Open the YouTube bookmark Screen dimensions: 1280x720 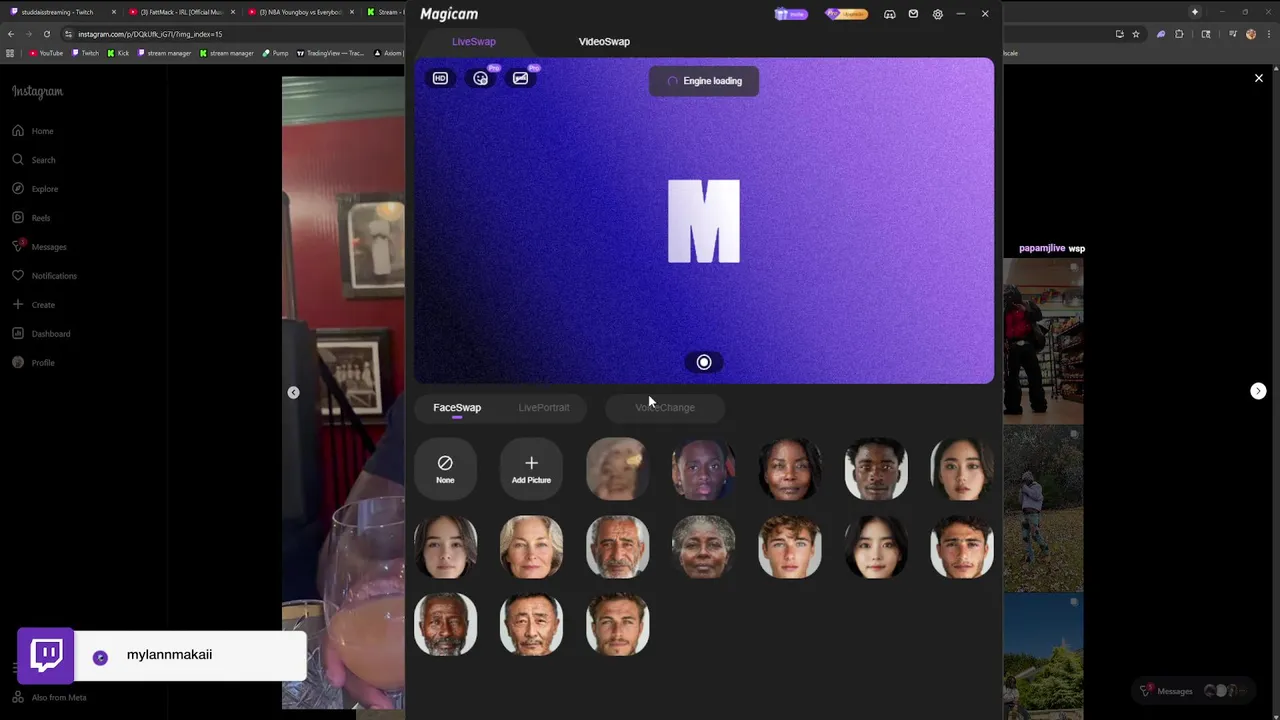[x=46, y=53]
